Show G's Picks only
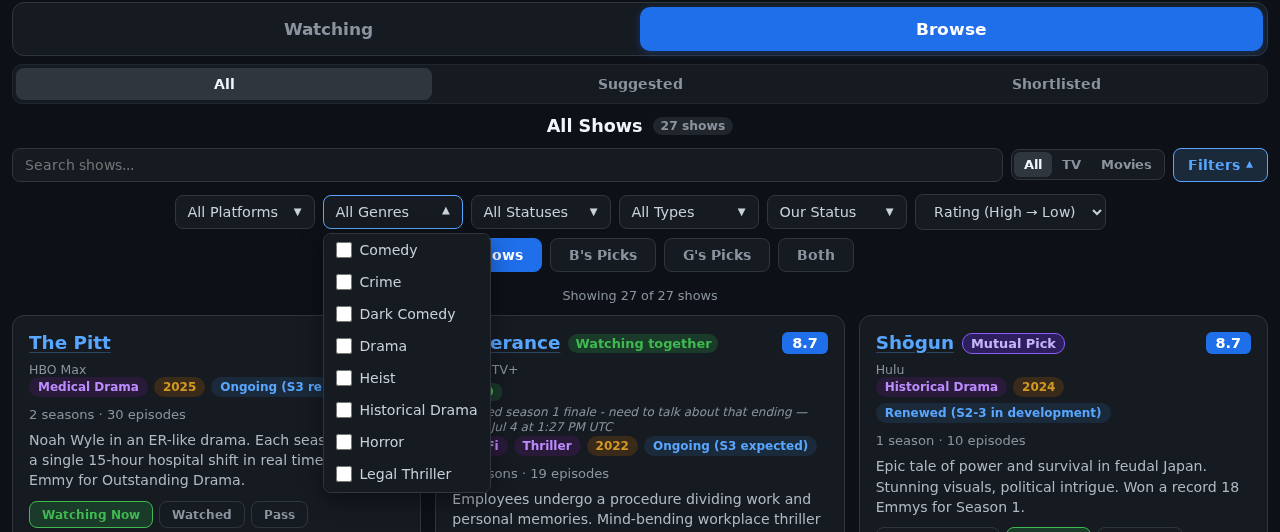1280x532 pixels. 717,255
